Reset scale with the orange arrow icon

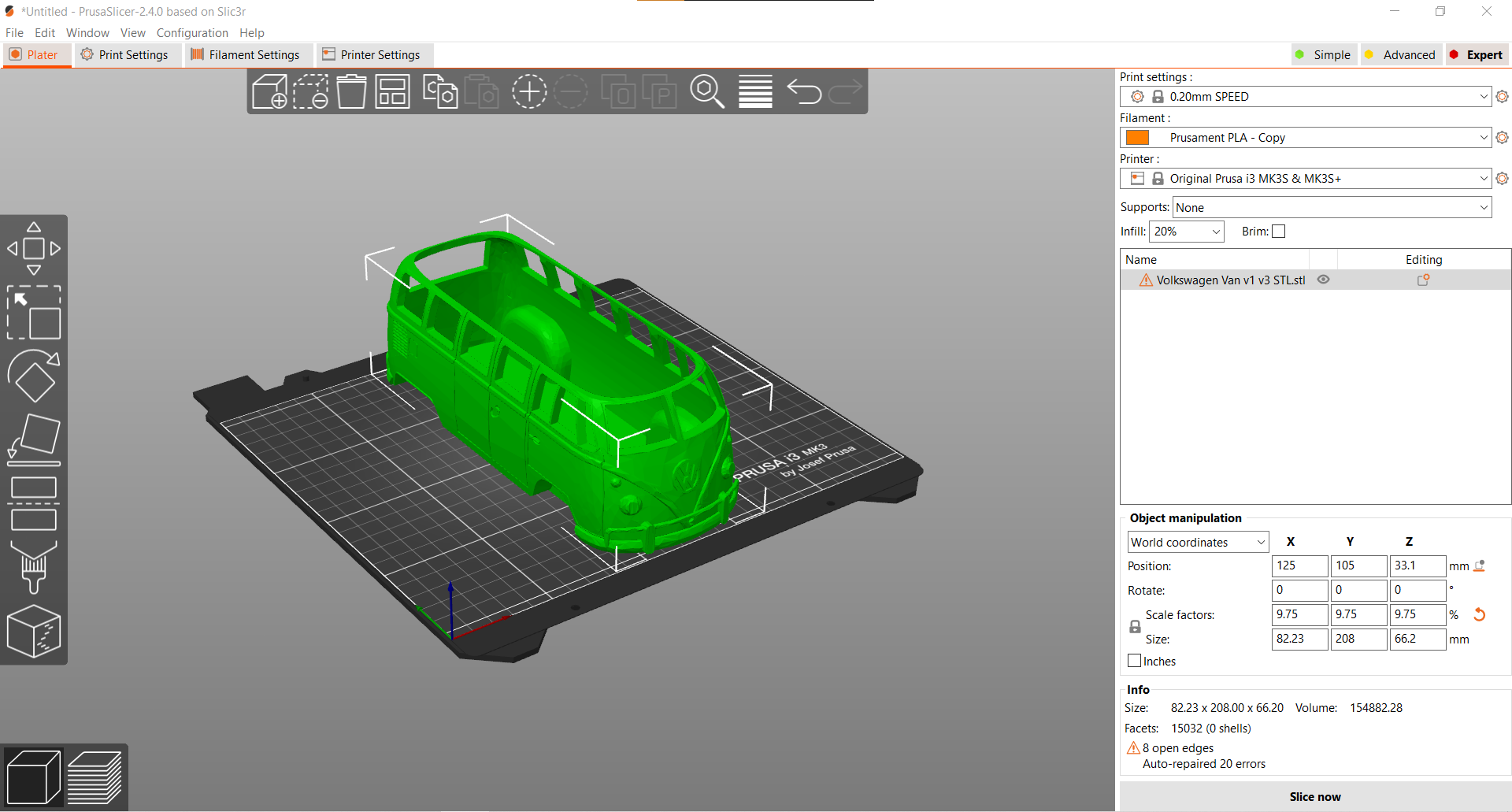pyautogui.click(x=1480, y=614)
